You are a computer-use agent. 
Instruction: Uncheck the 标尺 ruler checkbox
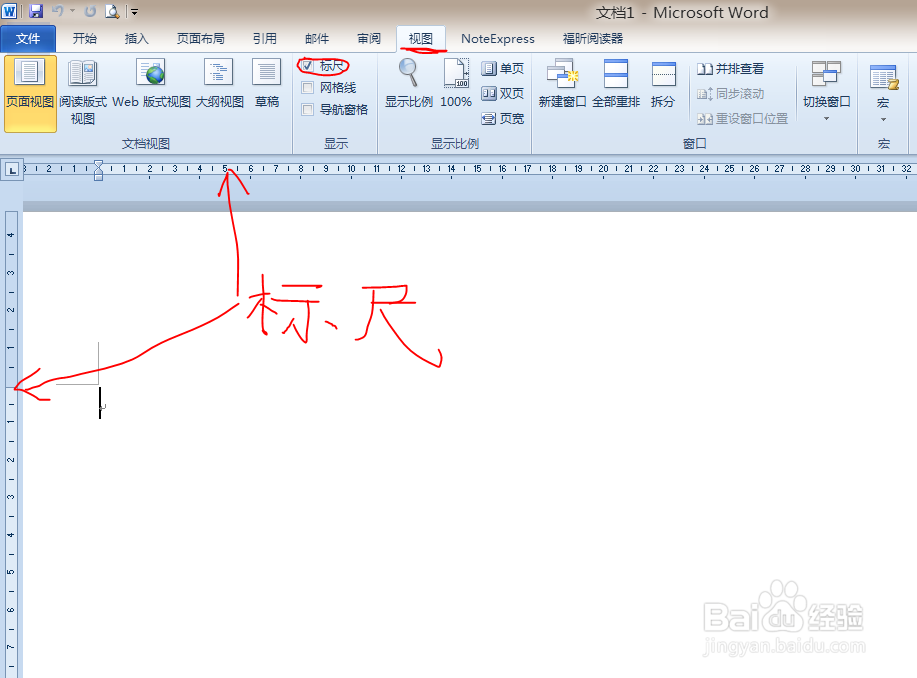pyautogui.click(x=306, y=65)
